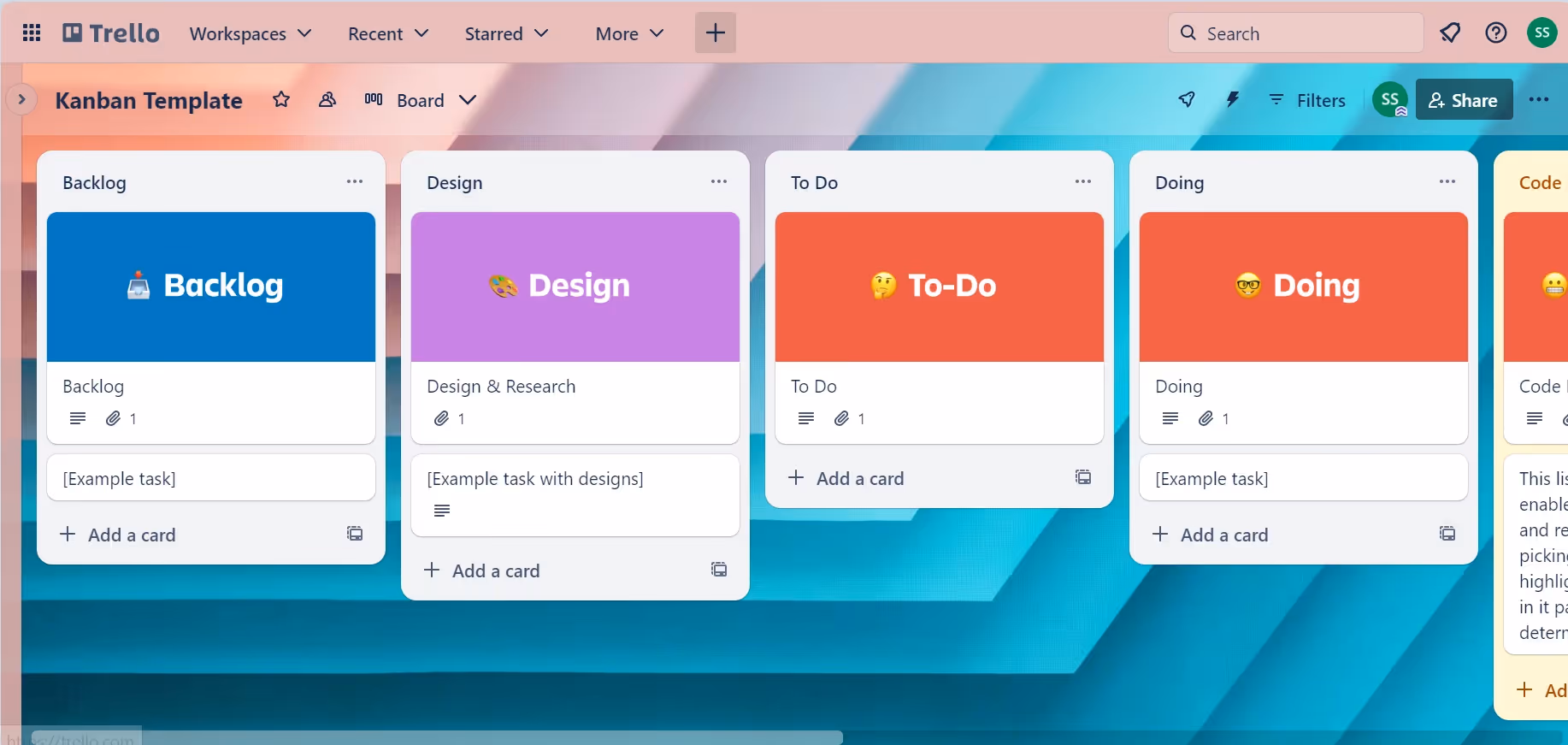Expand the Workspaces dropdown
Viewport: 1568px width, 745px height.
click(x=251, y=33)
